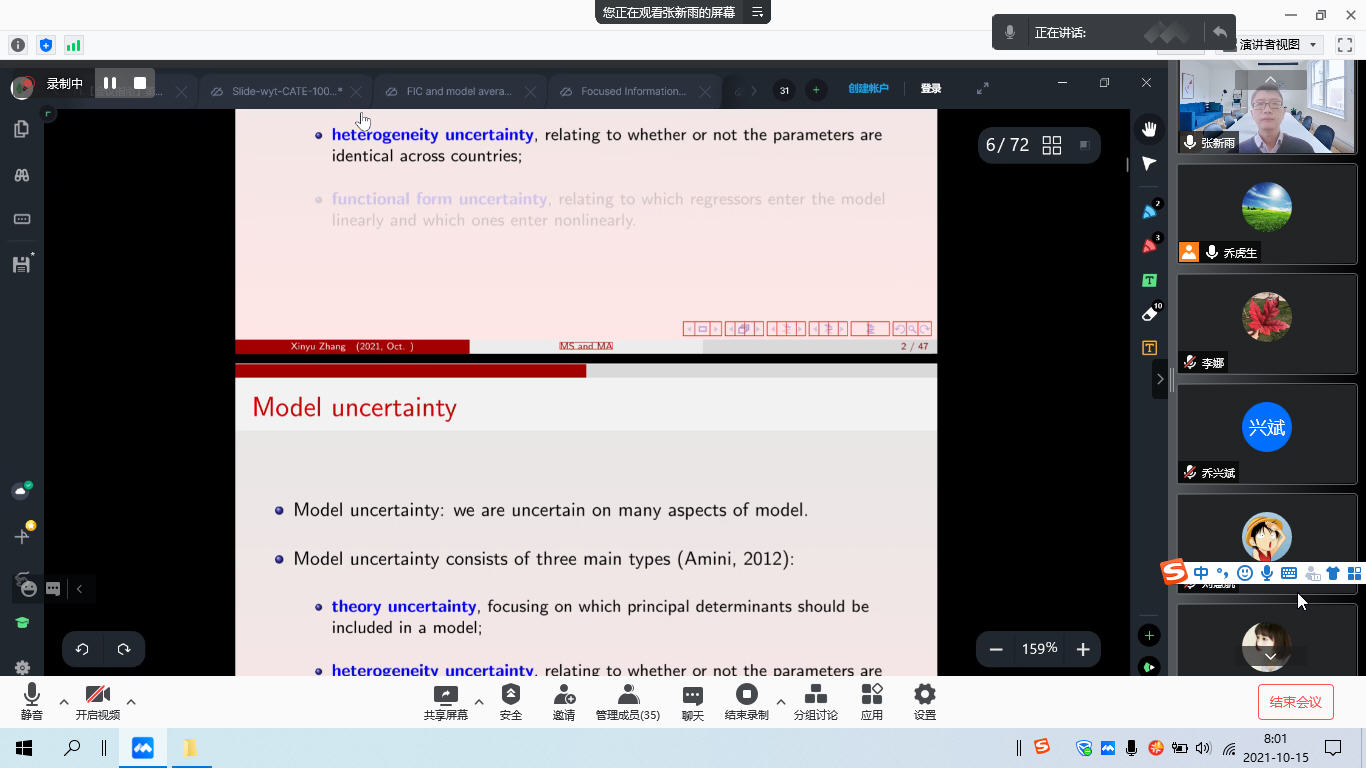The image size is (1366, 768).
Task: Expand audio options arrow beside 静音
Action: (x=64, y=702)
